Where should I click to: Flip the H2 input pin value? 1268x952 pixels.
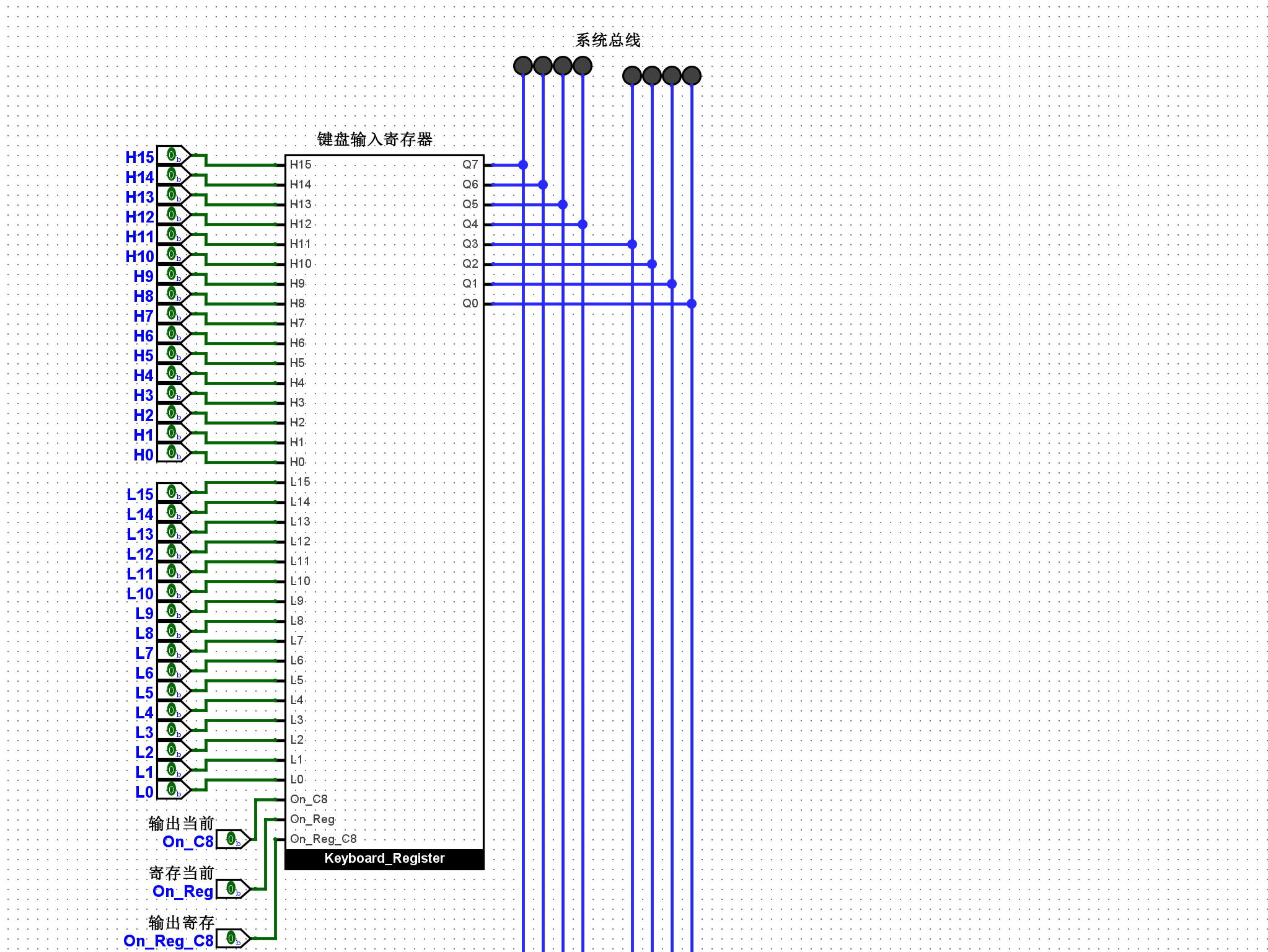174,413
